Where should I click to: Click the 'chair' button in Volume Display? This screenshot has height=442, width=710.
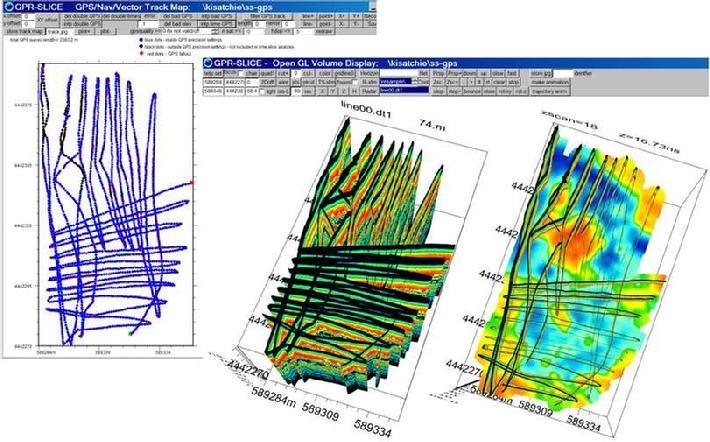point(251,73)
